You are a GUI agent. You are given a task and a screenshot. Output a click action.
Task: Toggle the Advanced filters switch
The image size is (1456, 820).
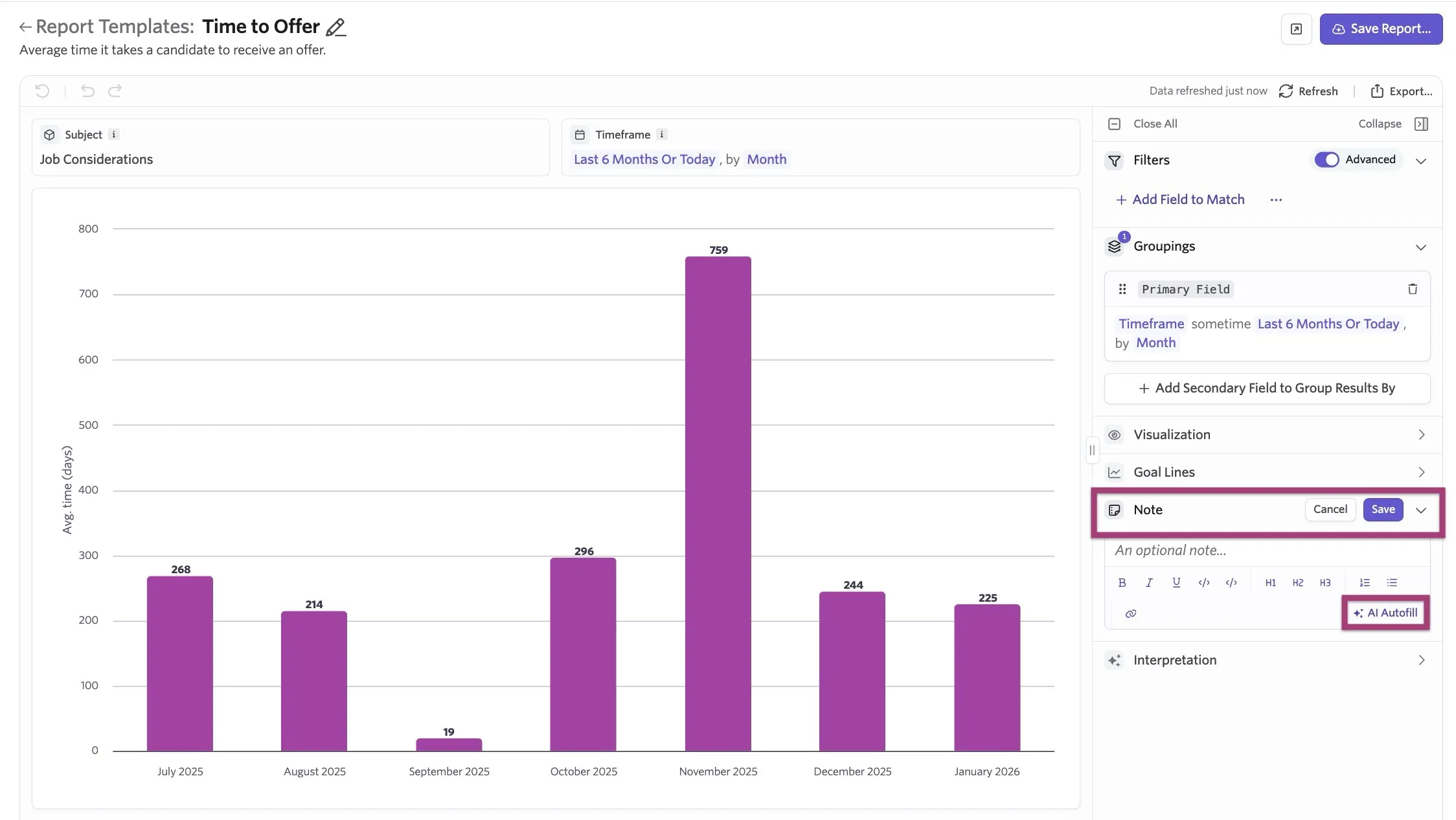1326,159
